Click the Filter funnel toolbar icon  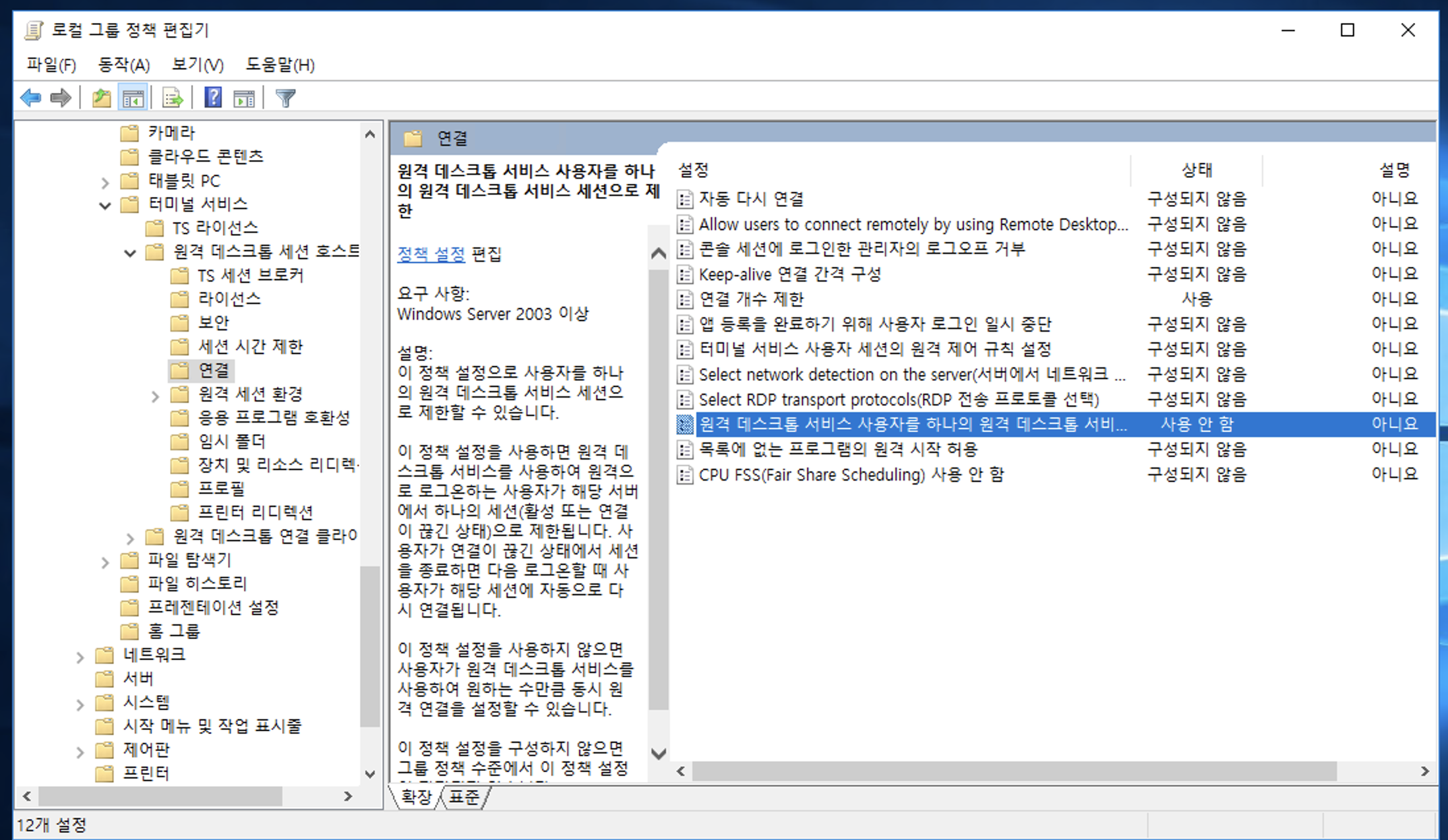tap(285, 98)
